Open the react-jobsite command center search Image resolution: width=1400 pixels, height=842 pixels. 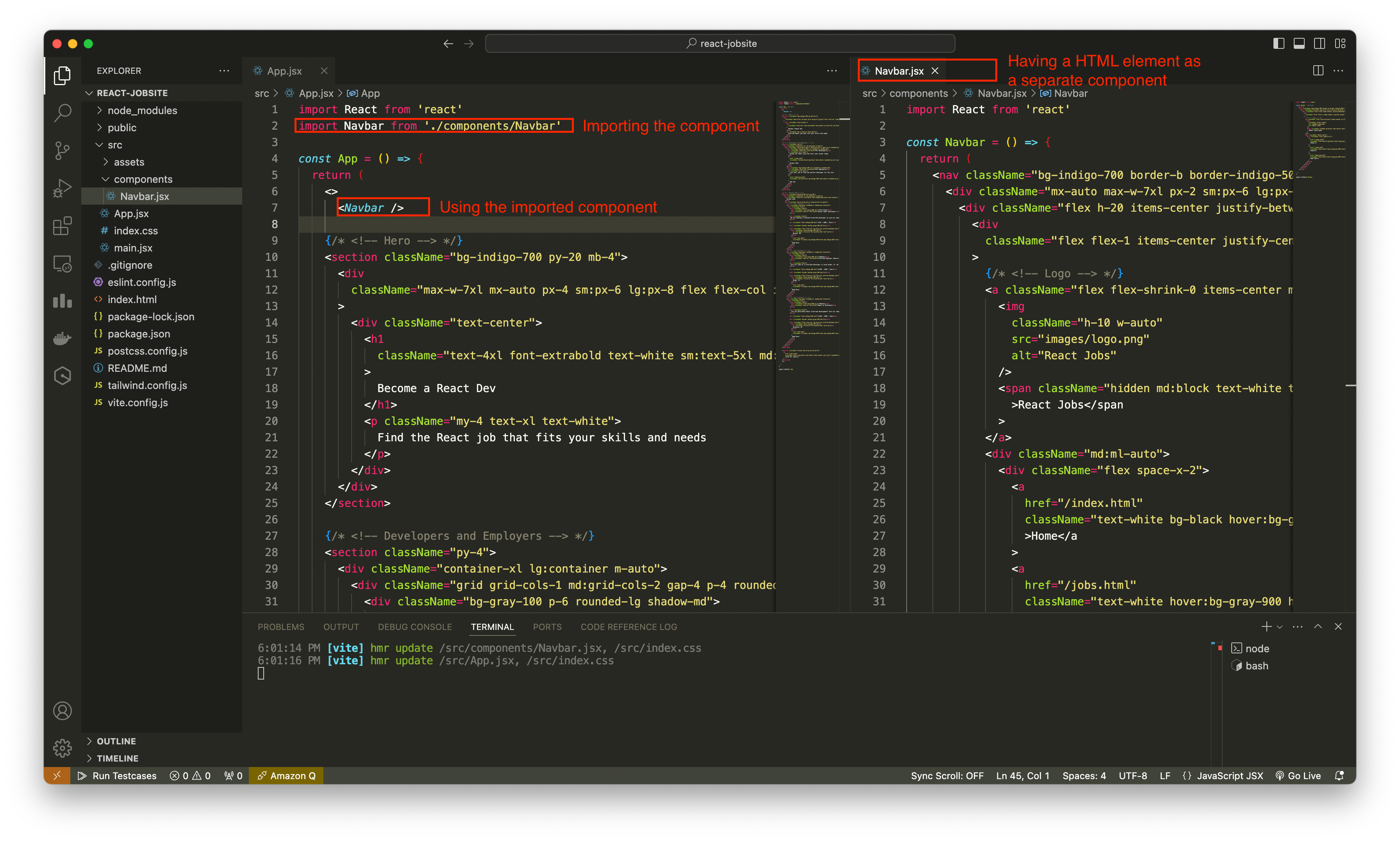(x=720, y=44)
